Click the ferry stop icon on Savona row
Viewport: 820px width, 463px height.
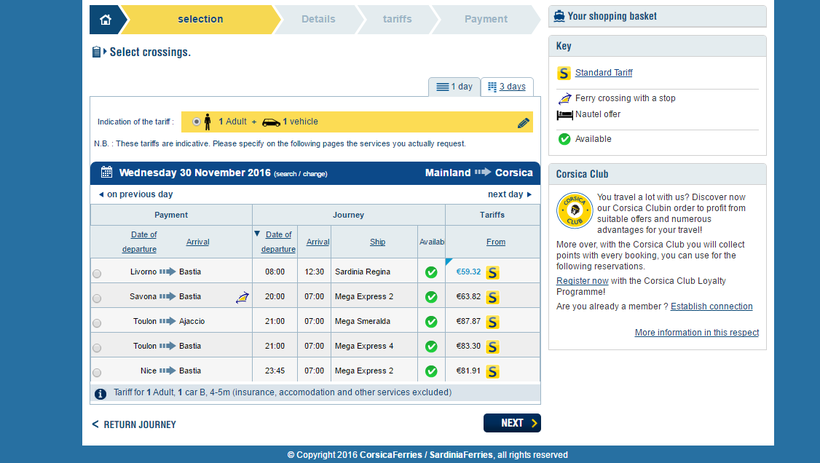242,297
